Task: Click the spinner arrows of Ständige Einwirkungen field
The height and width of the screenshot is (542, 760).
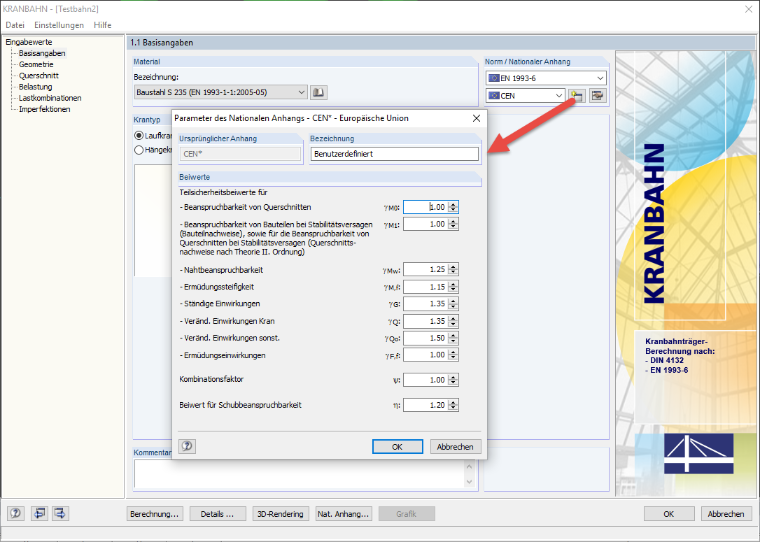Action: coord(453,303)
